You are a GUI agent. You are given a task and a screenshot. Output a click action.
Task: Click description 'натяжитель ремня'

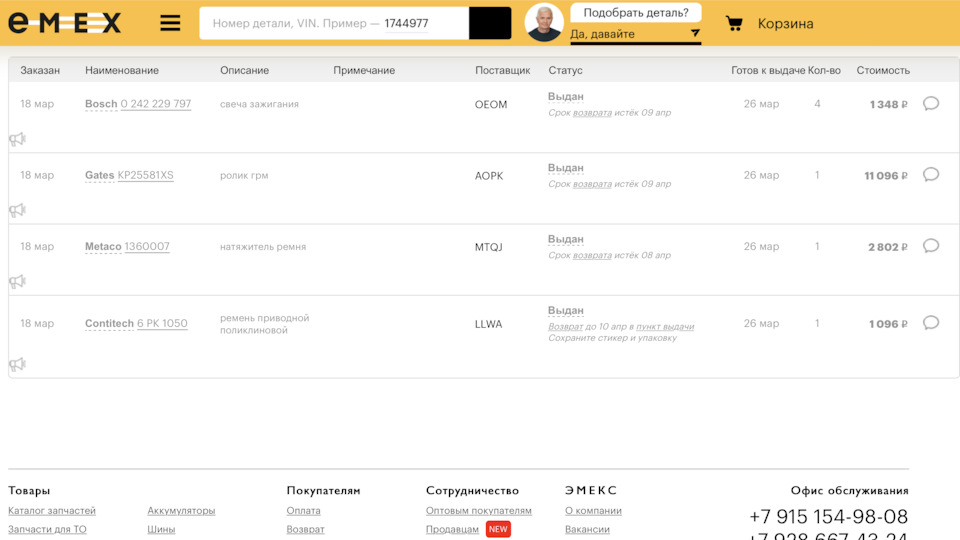point(263,247)
